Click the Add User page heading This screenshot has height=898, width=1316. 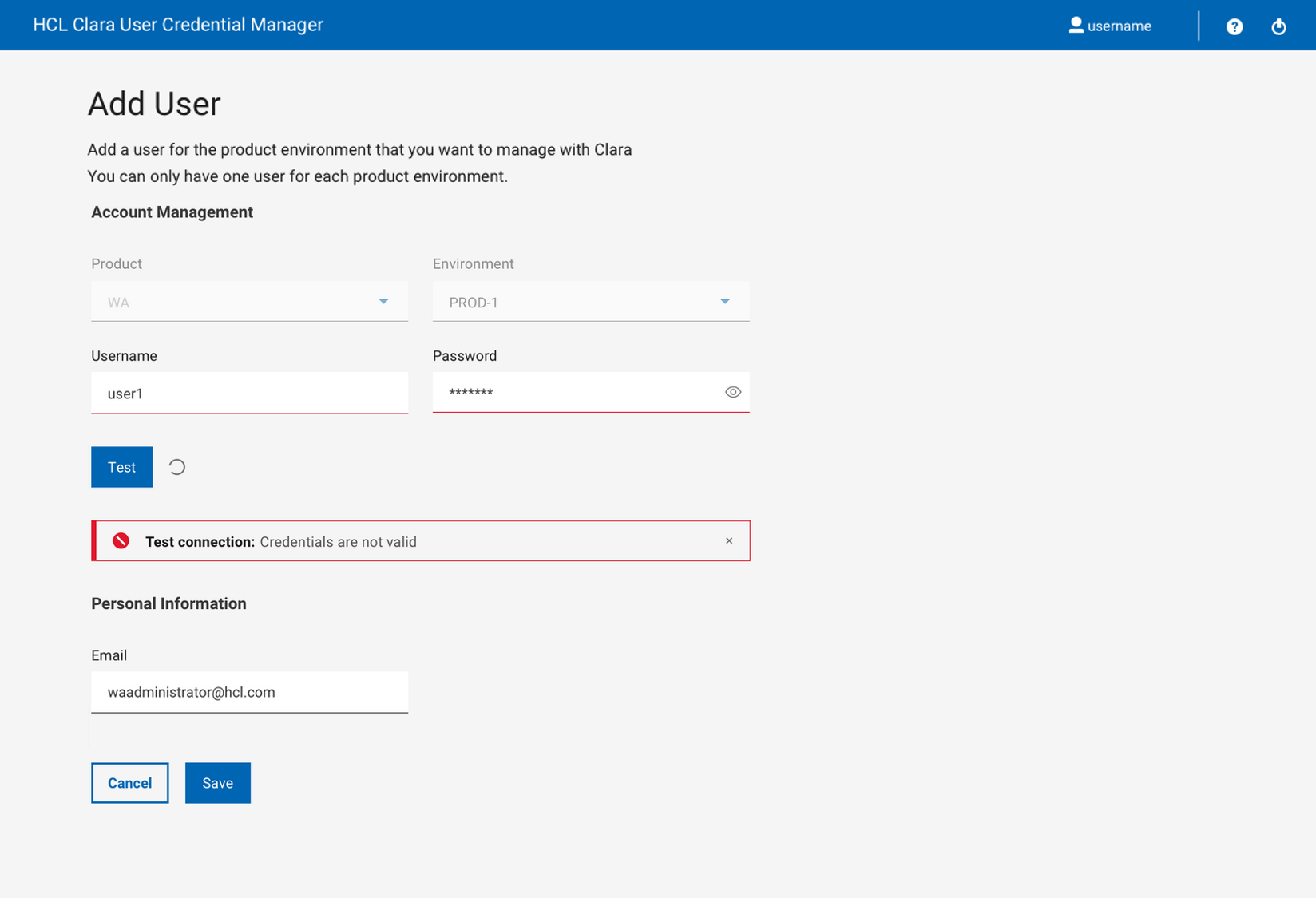pyautogui.click(x=154, y=104)
